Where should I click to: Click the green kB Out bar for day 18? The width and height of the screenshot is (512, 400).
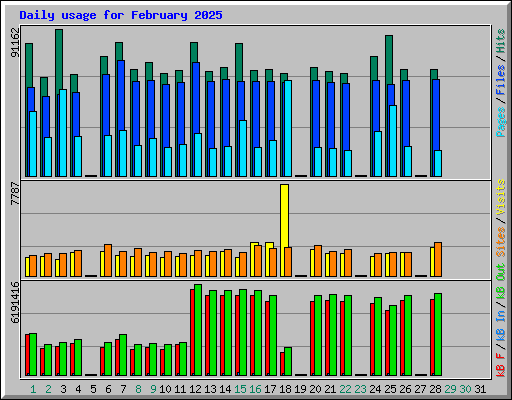pyautogui.click(x=288, y=362)
